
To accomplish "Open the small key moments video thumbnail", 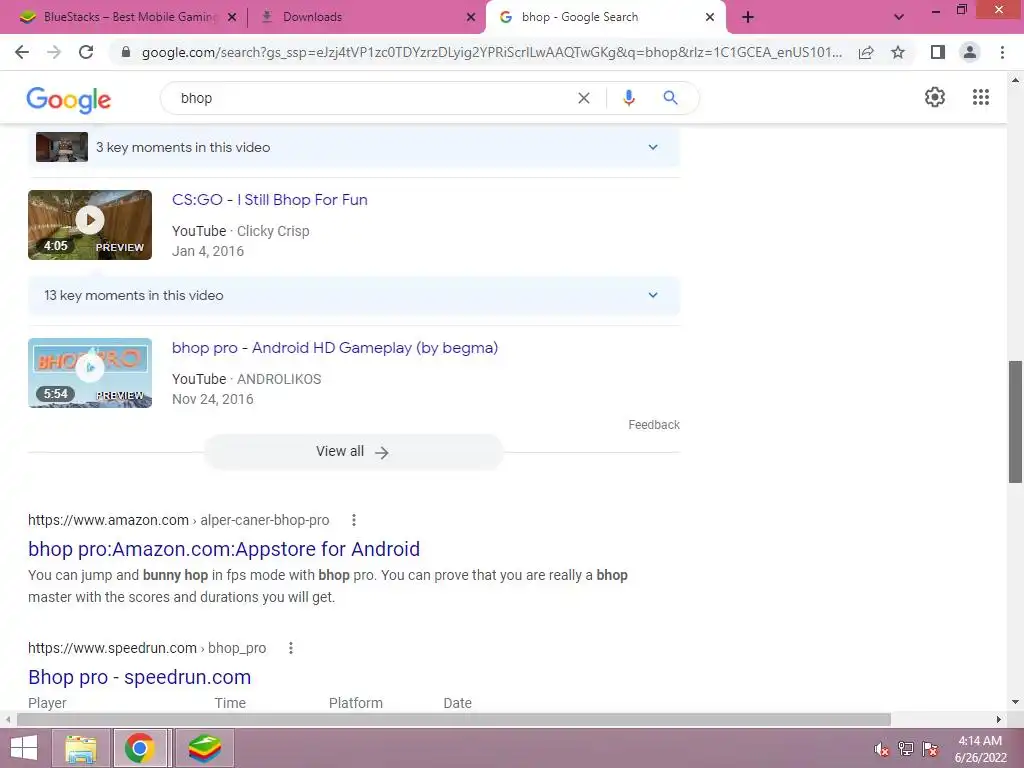I will point(61,147).
